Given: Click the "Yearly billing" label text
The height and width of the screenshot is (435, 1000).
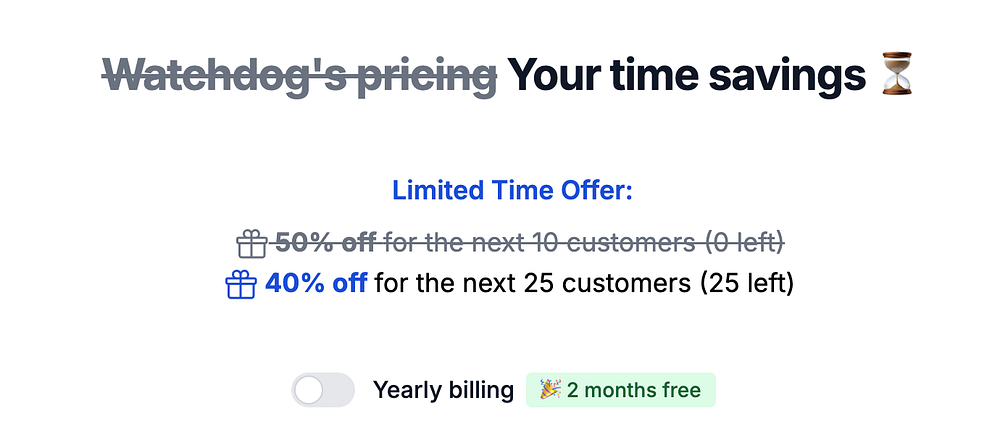Looking at the screenshot, I should click(443, 390).
